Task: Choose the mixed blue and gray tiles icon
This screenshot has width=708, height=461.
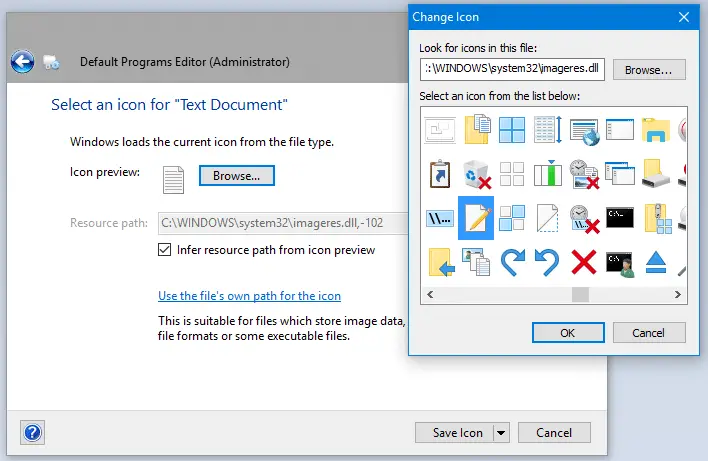Action: coord(512,218)
